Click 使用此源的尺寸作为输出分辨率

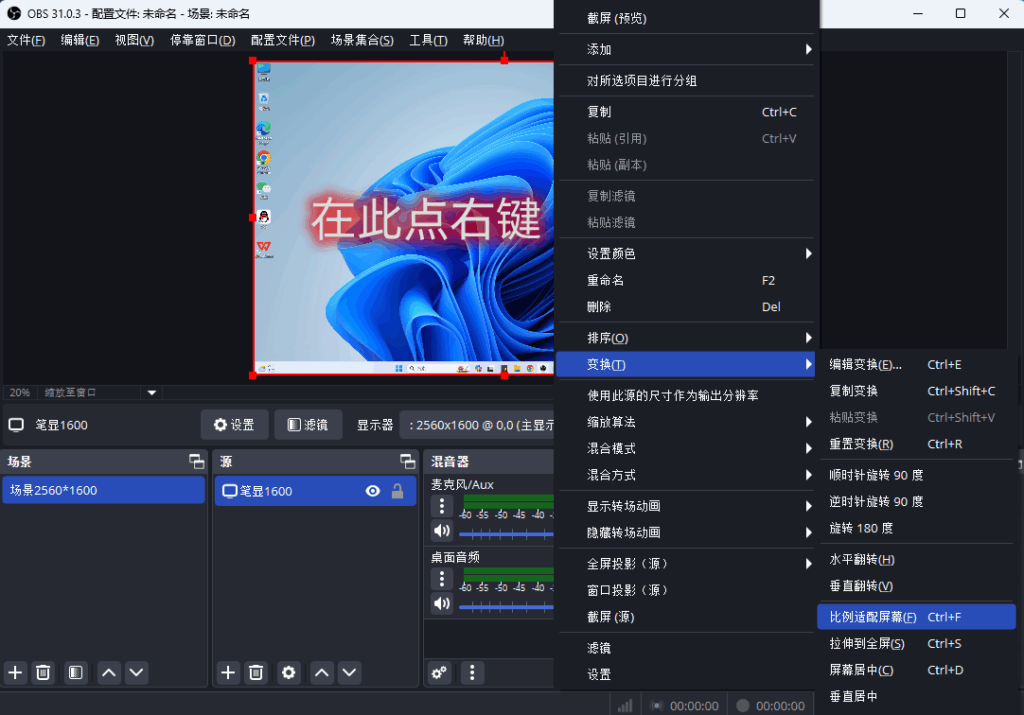coord(686,396)
